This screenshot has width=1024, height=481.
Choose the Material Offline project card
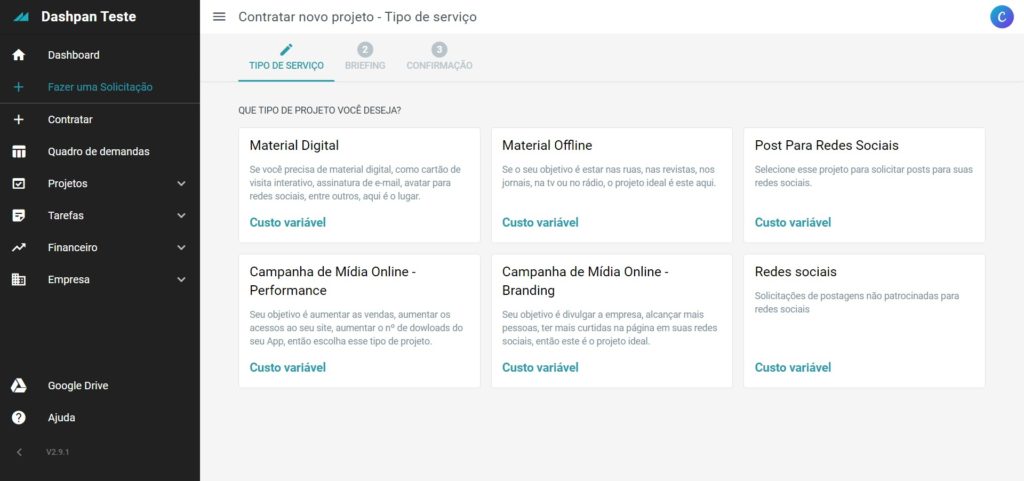(612, 185)
